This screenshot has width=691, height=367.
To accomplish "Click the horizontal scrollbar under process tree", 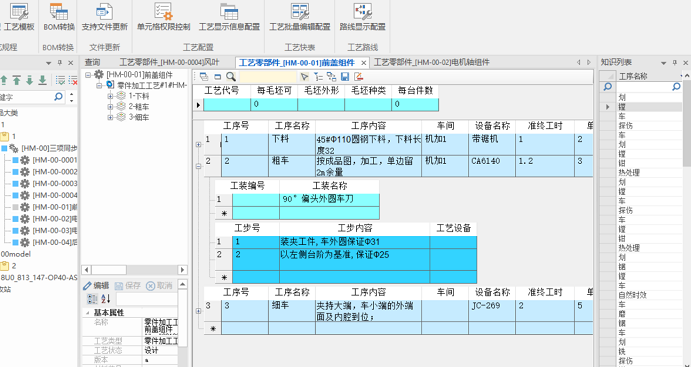I will [134, 270].
